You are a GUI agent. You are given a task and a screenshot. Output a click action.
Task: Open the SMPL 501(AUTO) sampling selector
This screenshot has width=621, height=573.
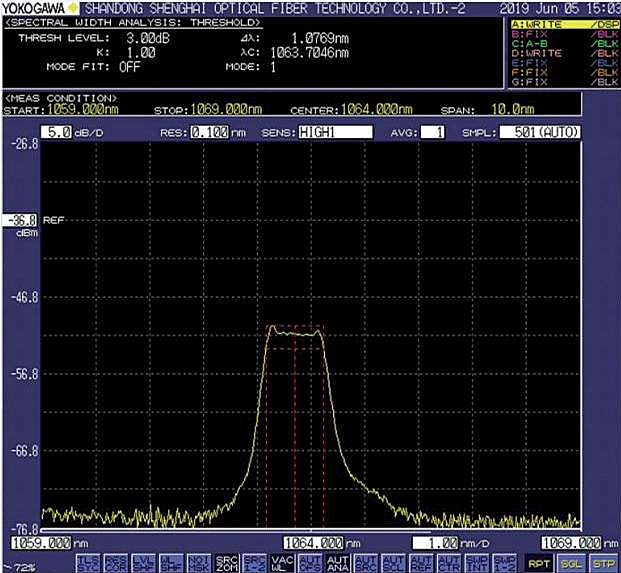click(x=540, y=132)
